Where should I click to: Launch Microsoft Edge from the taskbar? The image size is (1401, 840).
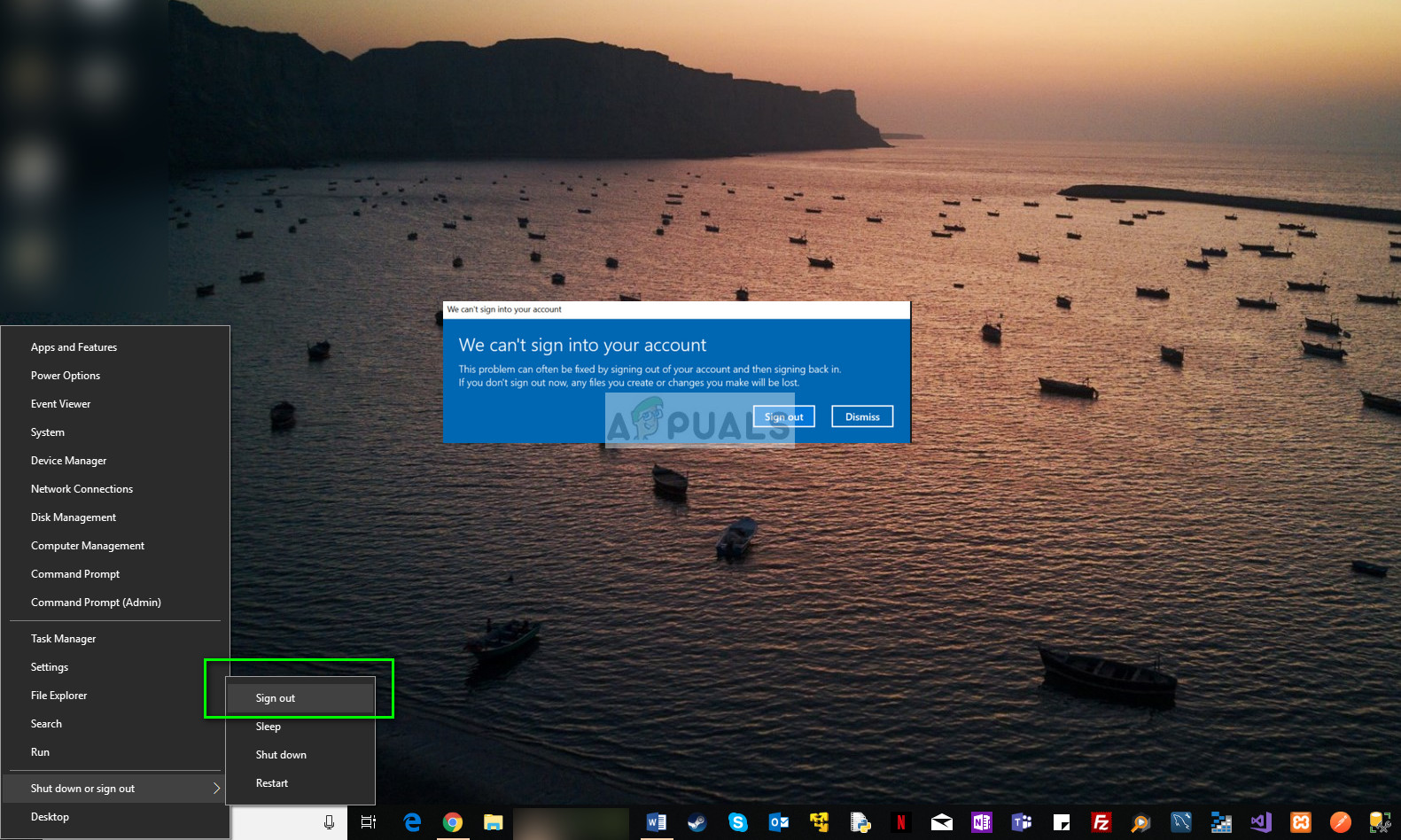412,823
